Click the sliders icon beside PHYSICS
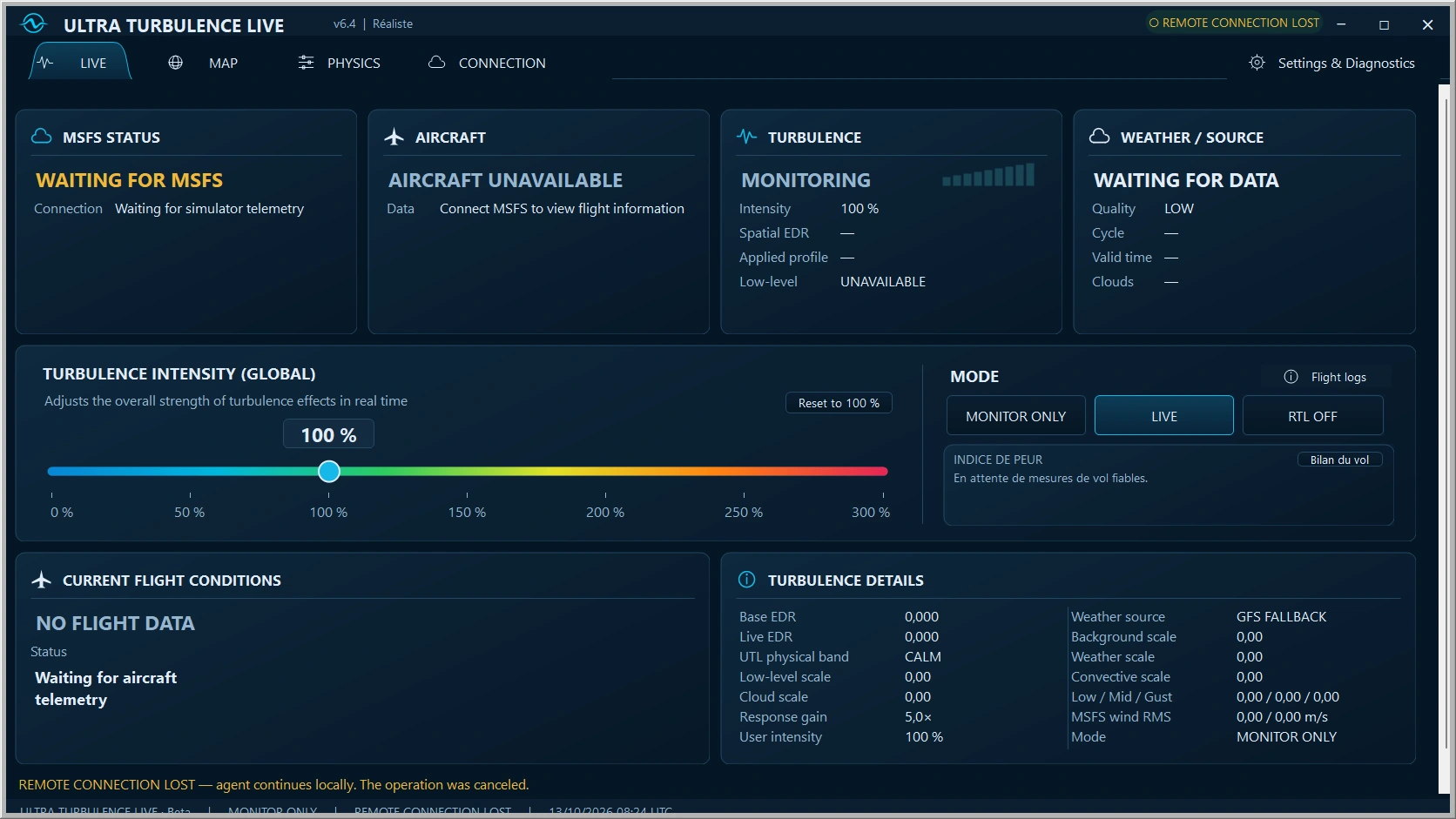The height and width of the screenshot is (819, 1456). pos(306,63)
